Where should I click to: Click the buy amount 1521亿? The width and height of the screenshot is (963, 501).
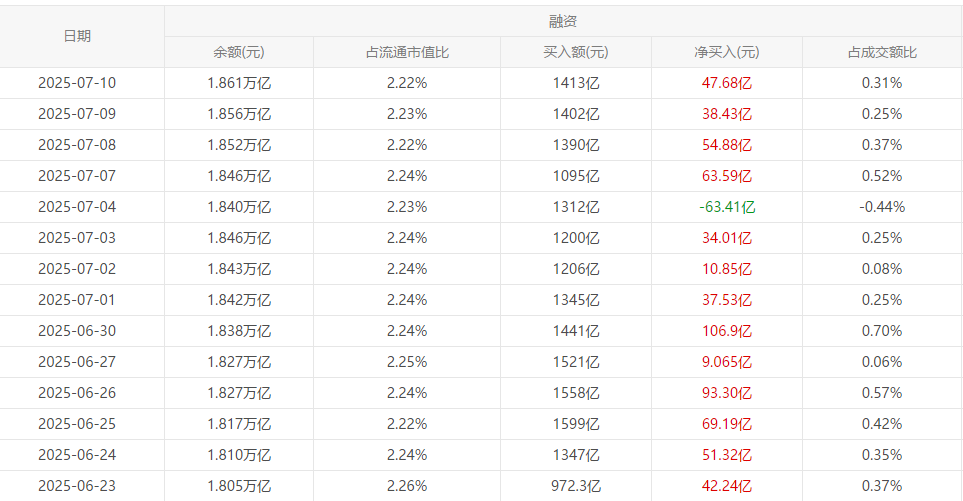coord(576,362)
